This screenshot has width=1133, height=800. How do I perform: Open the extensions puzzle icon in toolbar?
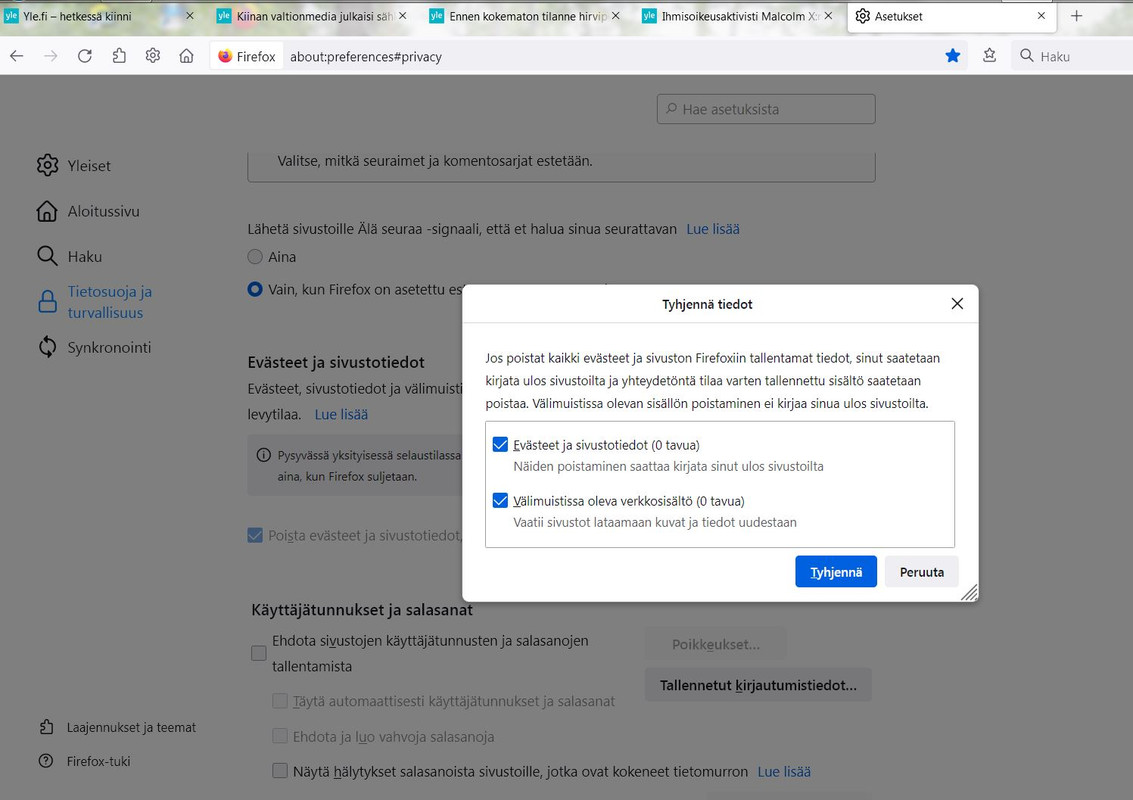[x=119, y=56]
